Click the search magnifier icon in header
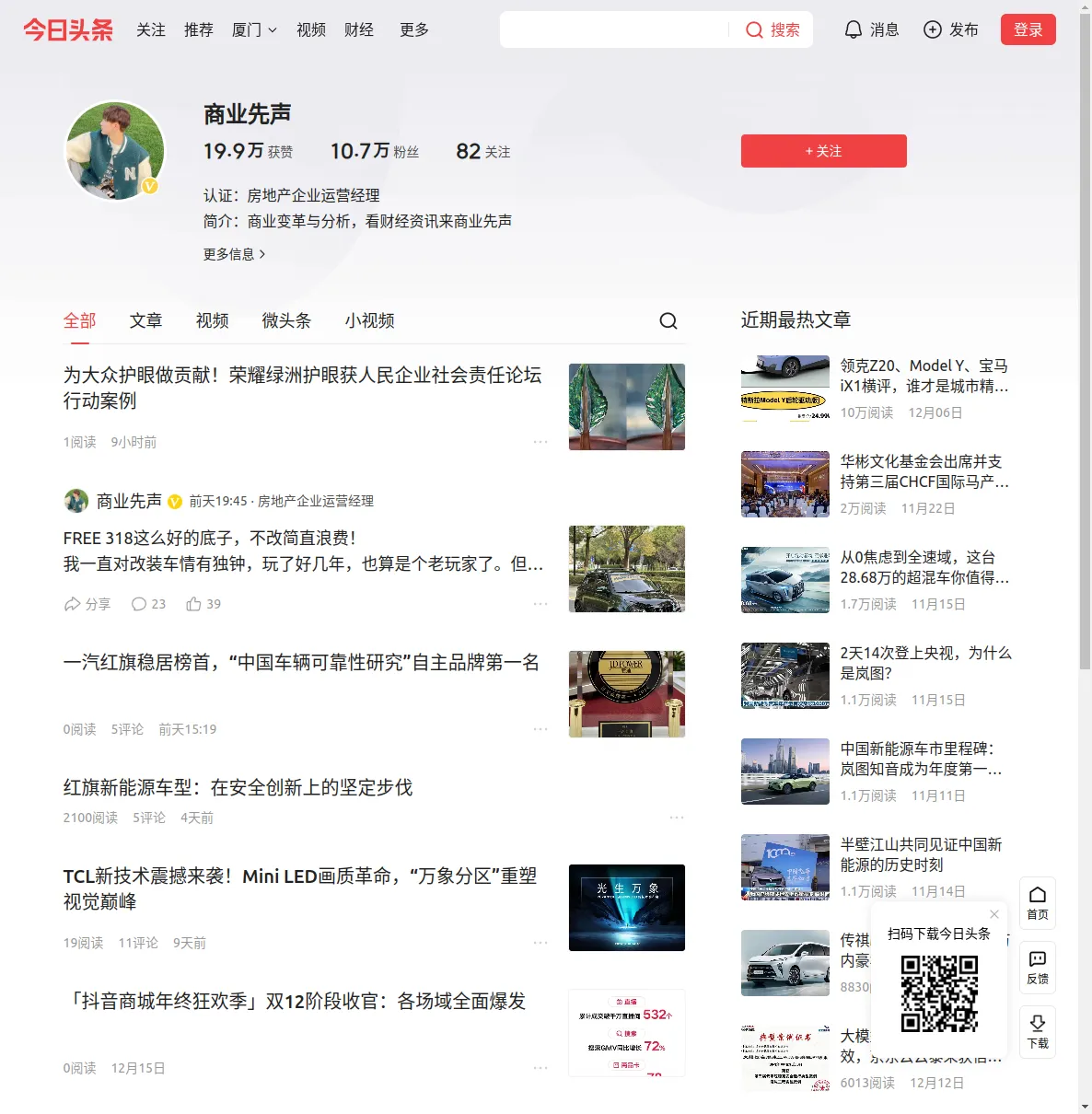The height and width of the screenshot is (1114, 1092). (754, 29)
